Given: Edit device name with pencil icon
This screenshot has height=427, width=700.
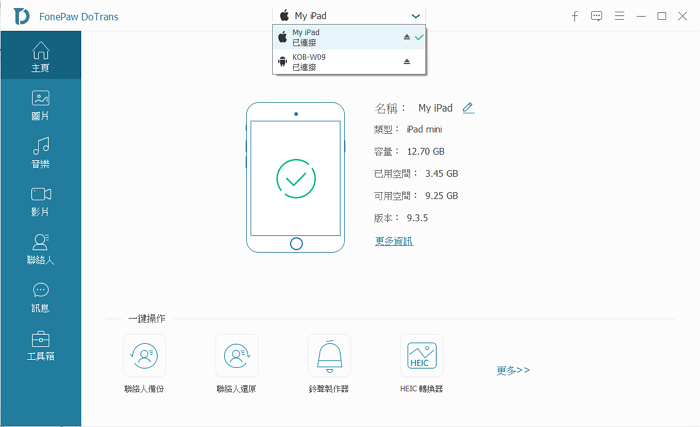Looking at the screenshot, I should coord(468,108).
